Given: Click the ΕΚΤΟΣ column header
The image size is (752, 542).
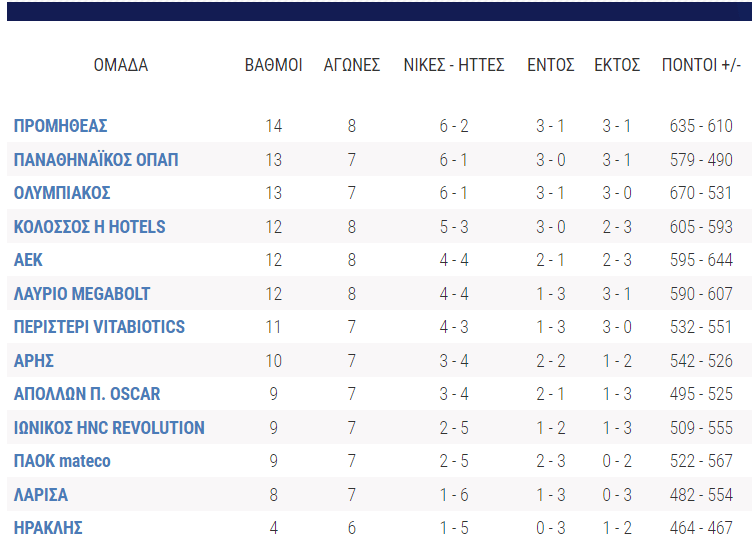Looking at the screenshot, I should pyautogui.click(x=617, y=66).
